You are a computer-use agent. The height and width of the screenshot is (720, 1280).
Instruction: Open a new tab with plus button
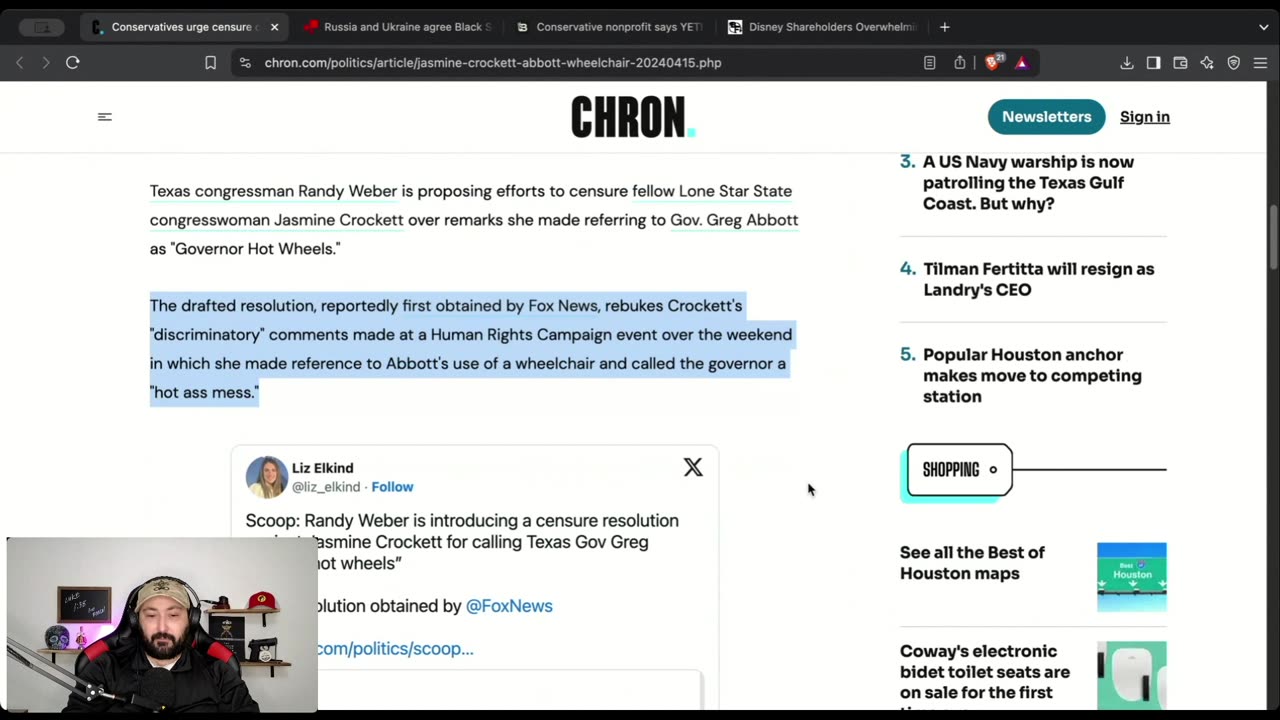point(944,27)
